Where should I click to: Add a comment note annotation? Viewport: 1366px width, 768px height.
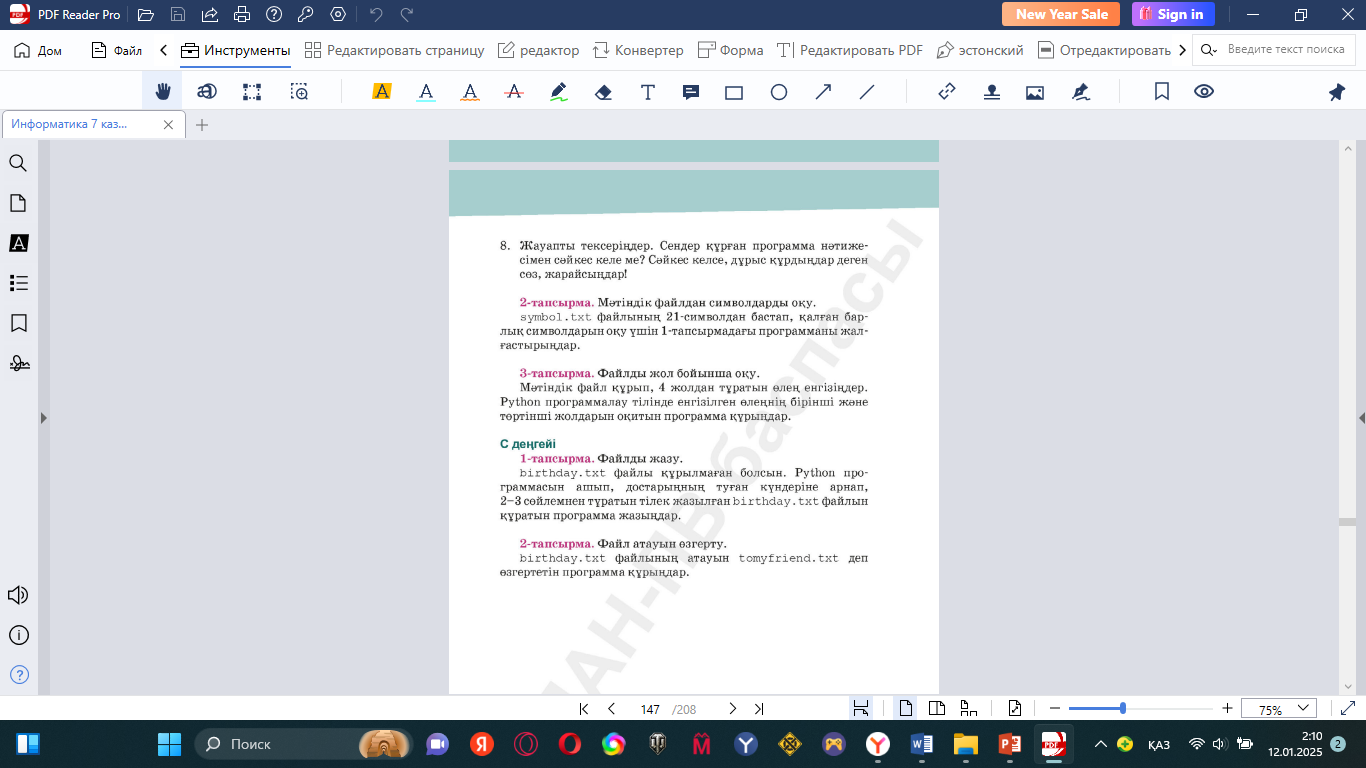690,92
